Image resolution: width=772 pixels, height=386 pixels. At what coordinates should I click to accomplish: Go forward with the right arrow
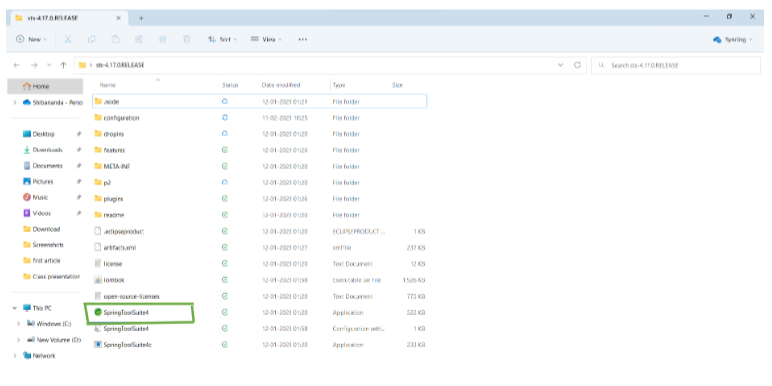(34, 65)
